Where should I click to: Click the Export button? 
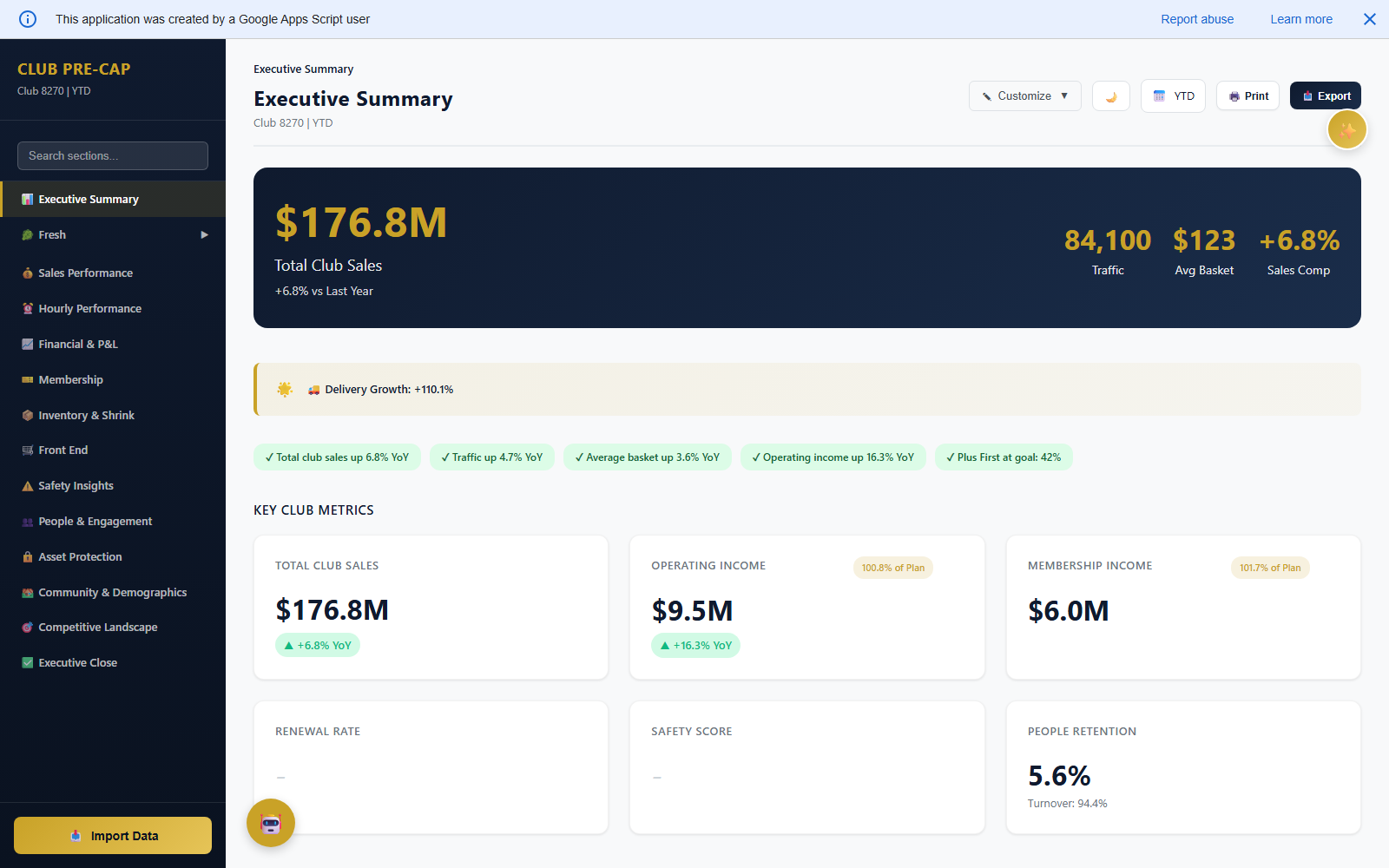[1325, 96]
